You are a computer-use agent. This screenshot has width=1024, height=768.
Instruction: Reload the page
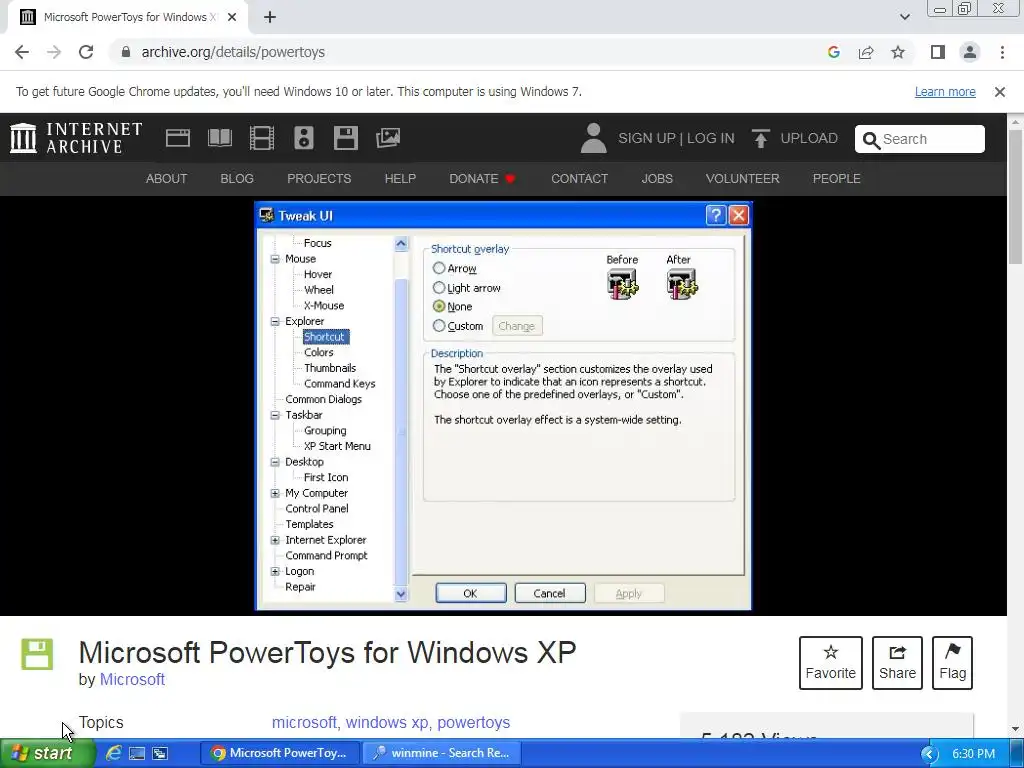click(86, 52)
